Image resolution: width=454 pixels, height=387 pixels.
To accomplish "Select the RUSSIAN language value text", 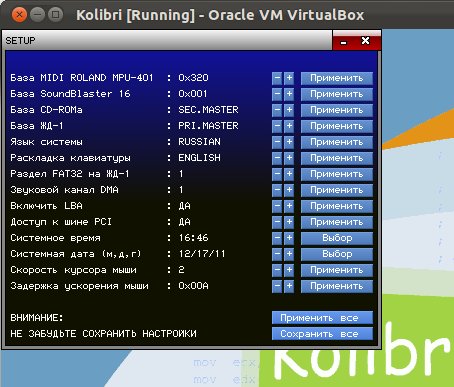I will (x=199, y=142).
